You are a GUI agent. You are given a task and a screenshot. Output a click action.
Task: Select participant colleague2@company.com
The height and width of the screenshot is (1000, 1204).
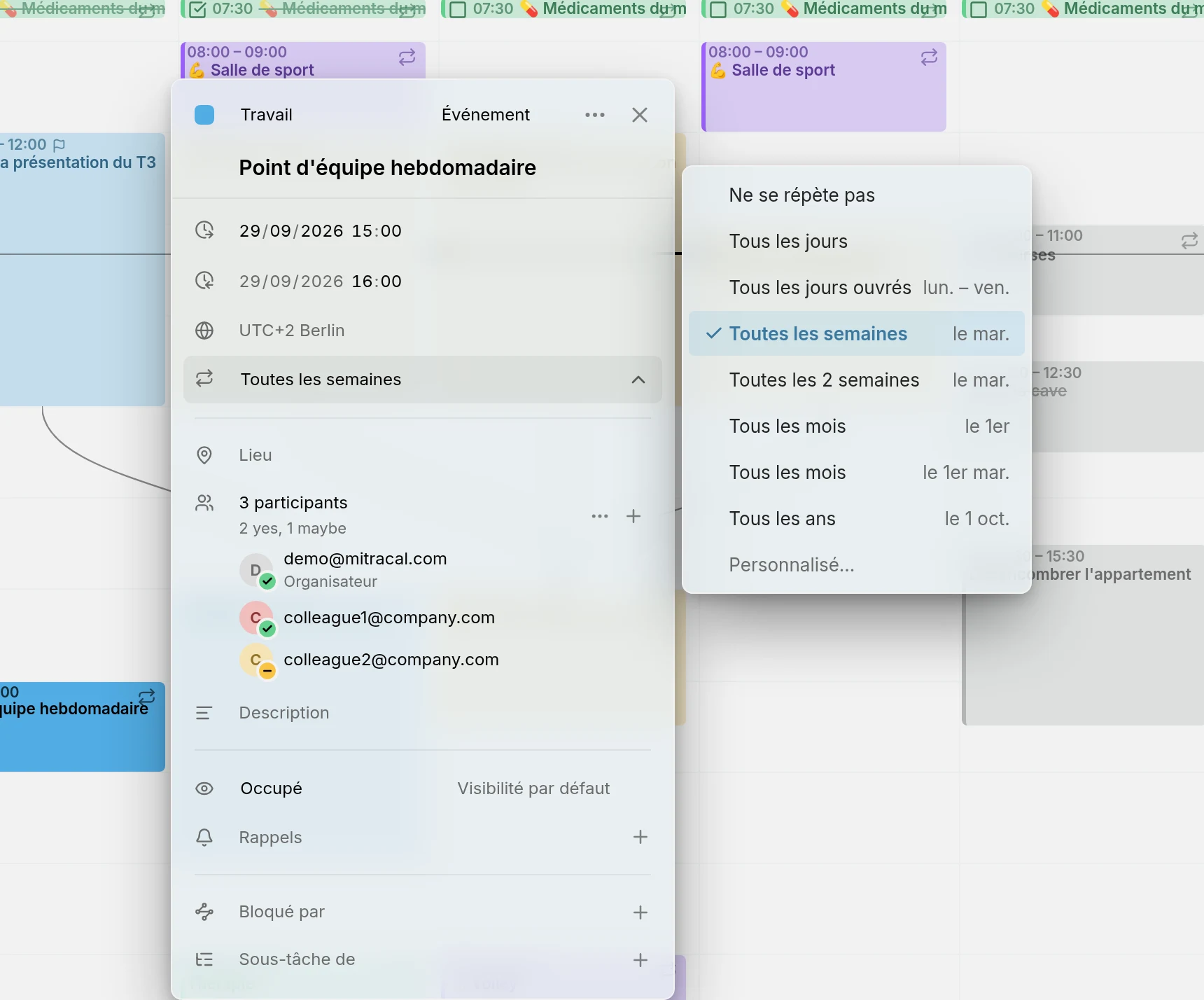[391, 660]
